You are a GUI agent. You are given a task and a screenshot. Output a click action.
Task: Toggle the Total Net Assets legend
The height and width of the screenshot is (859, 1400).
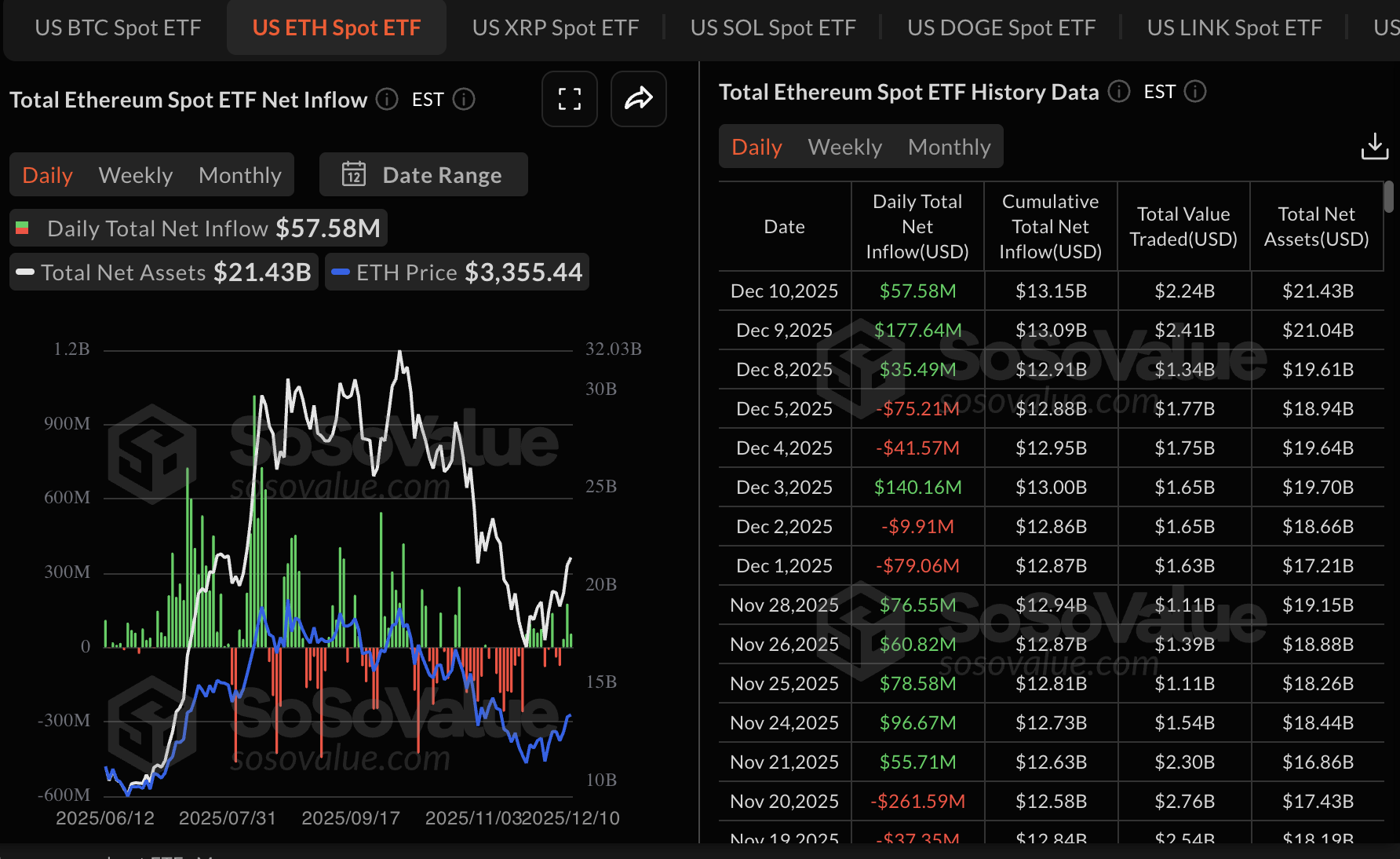click(x=162, y=272)
